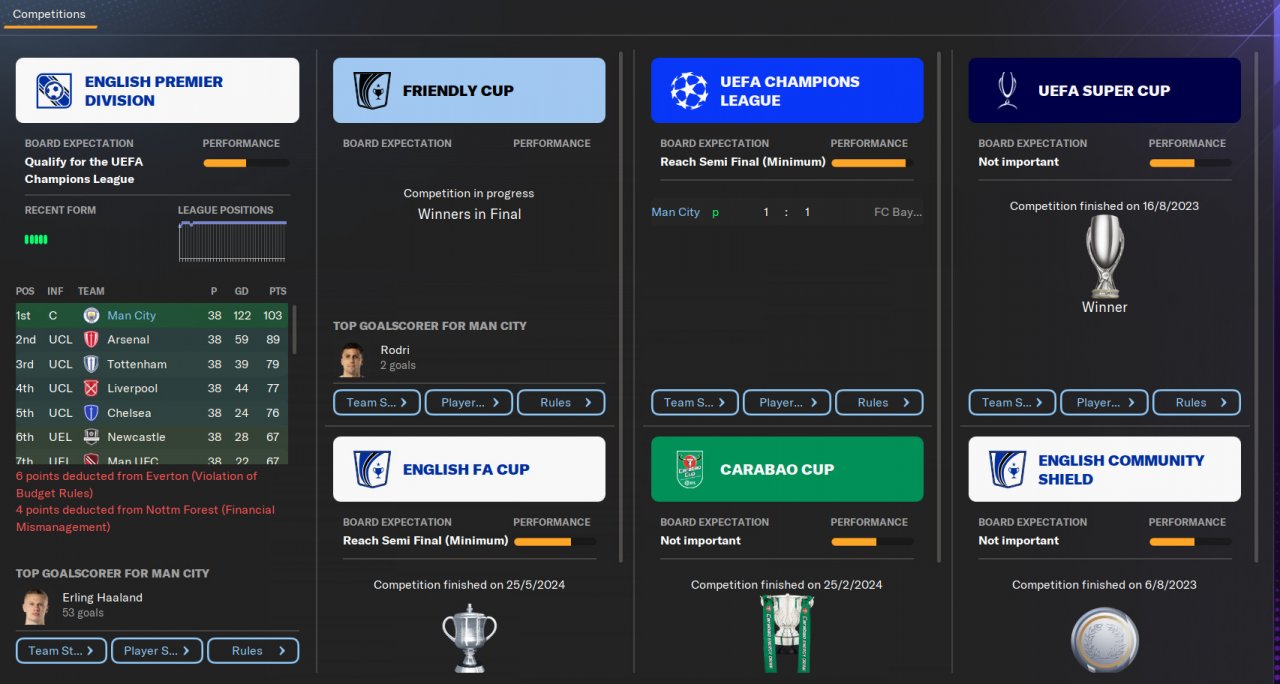
Task: Click the Premier Division performance bar
Action: click(x=246, y=163)
